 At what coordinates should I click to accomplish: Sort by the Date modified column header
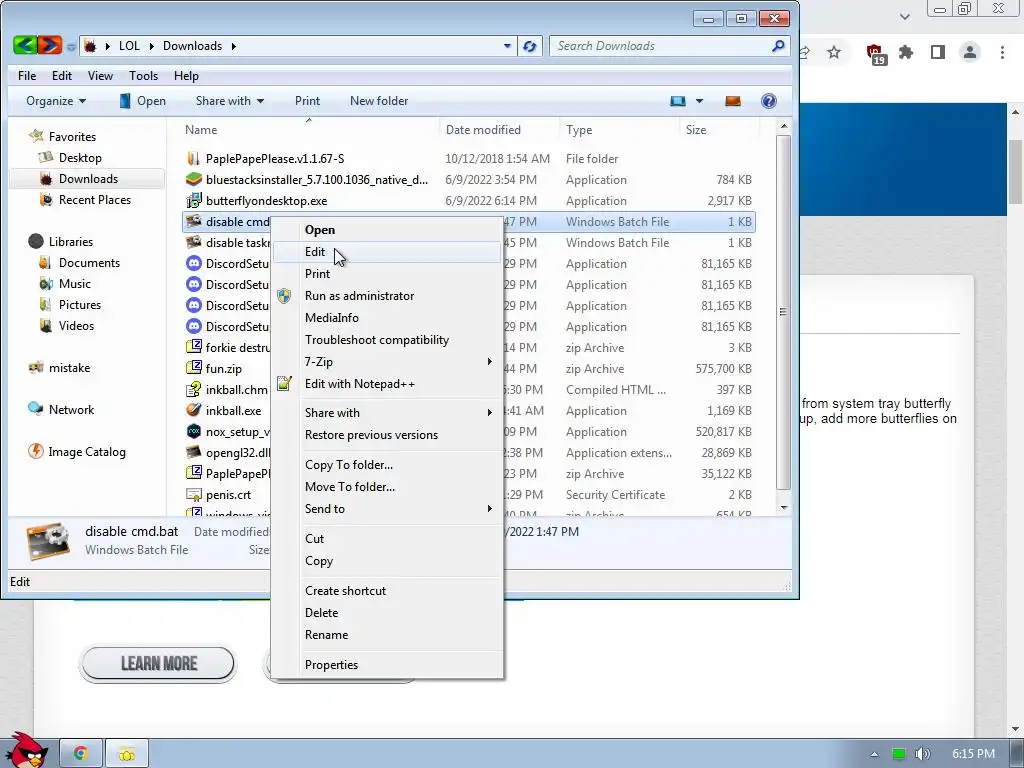click(x=500, y=129)
